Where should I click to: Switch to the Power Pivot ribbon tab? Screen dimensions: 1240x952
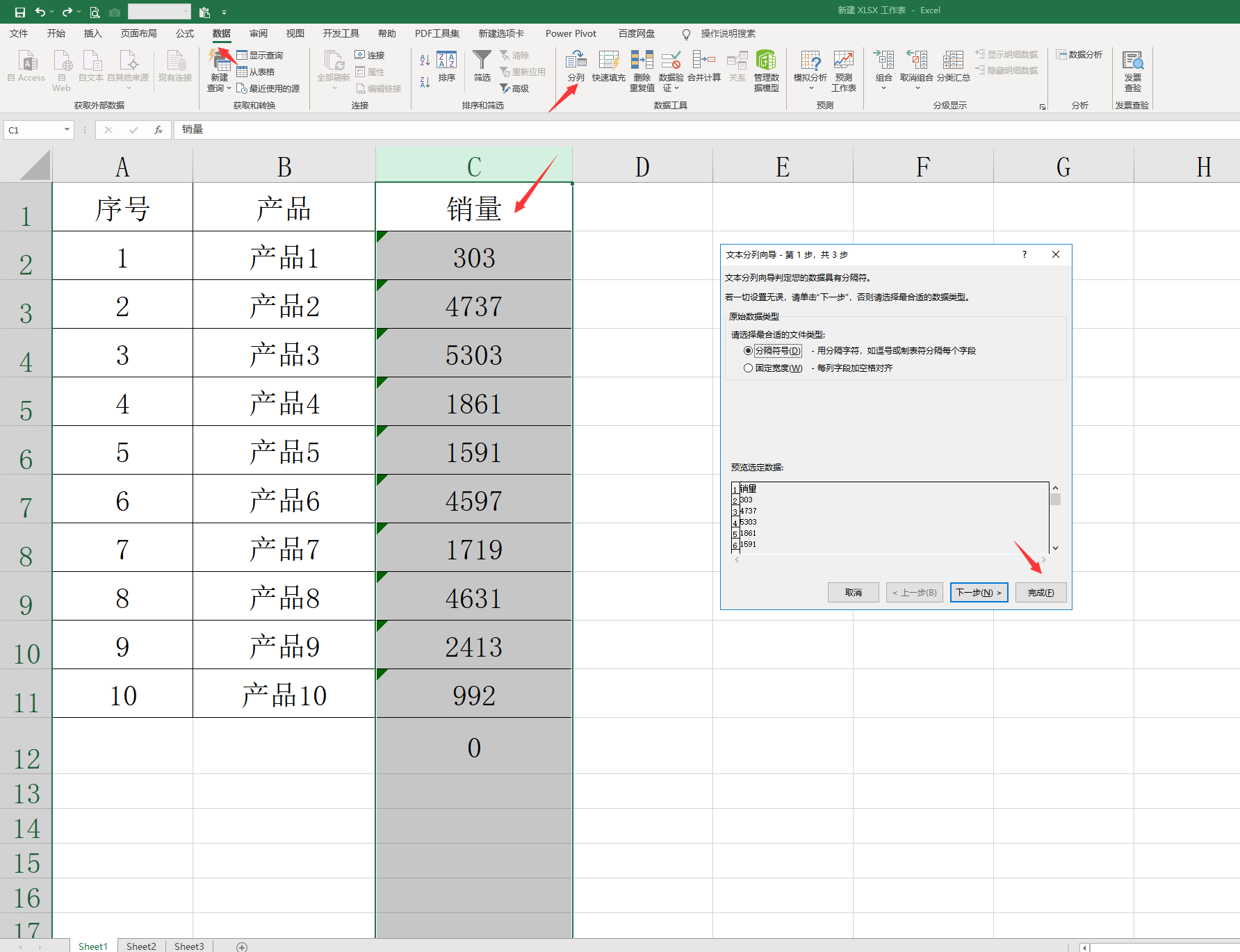571,33
